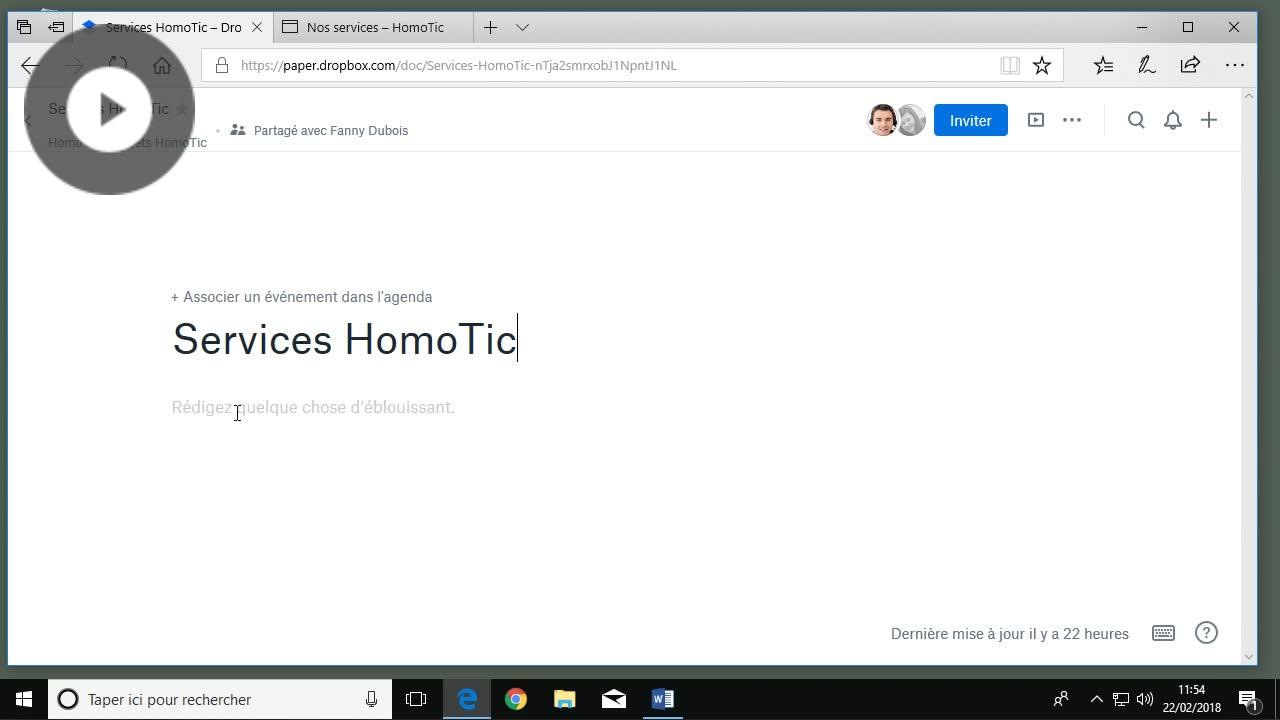Select the Services HomoTic browser tab

[172, 27]
